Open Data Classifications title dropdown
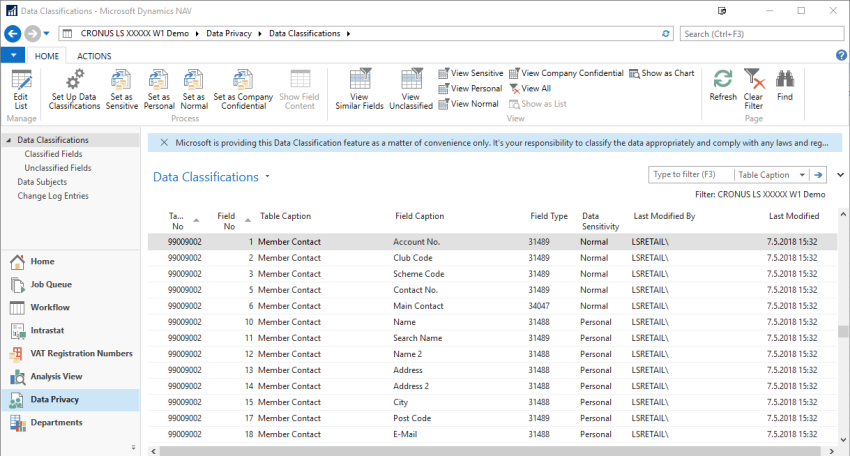Viewport: 850px width, 456px height. [x=267, y=177]
